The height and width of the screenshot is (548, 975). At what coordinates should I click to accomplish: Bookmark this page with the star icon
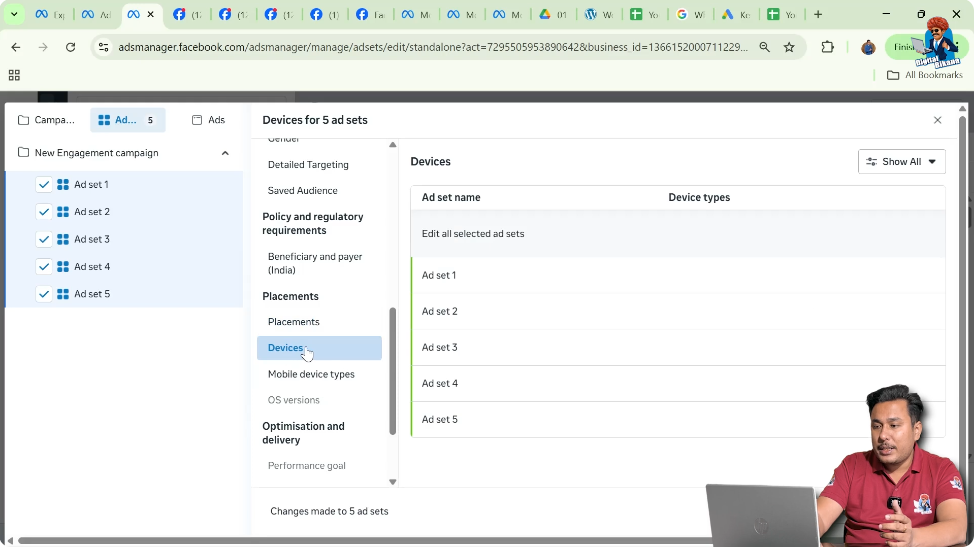point(789,47)
